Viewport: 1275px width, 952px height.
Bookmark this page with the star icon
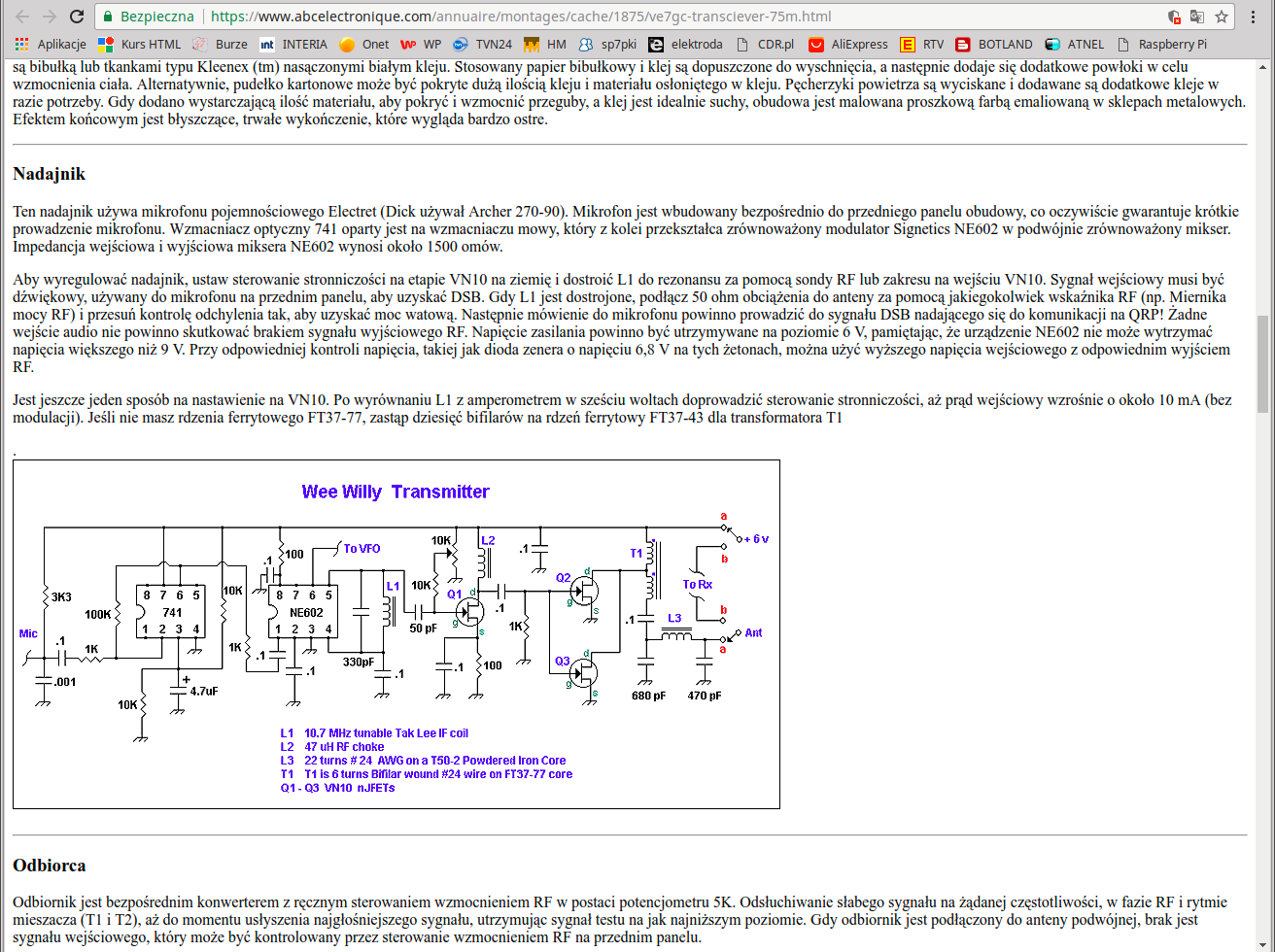[1222, 17]
